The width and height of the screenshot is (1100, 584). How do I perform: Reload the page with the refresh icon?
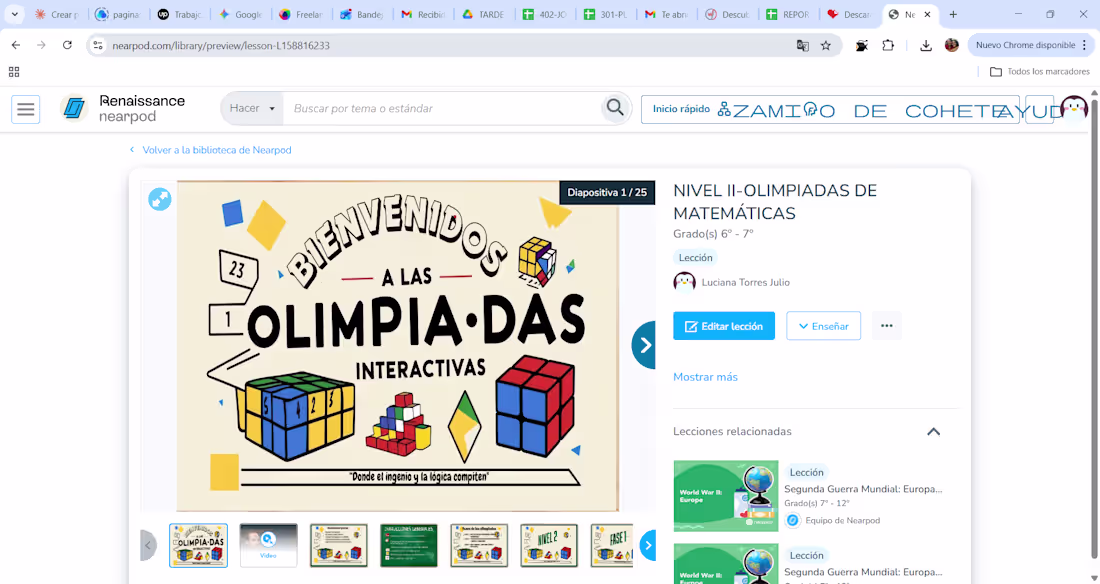[x=67, y=45]
